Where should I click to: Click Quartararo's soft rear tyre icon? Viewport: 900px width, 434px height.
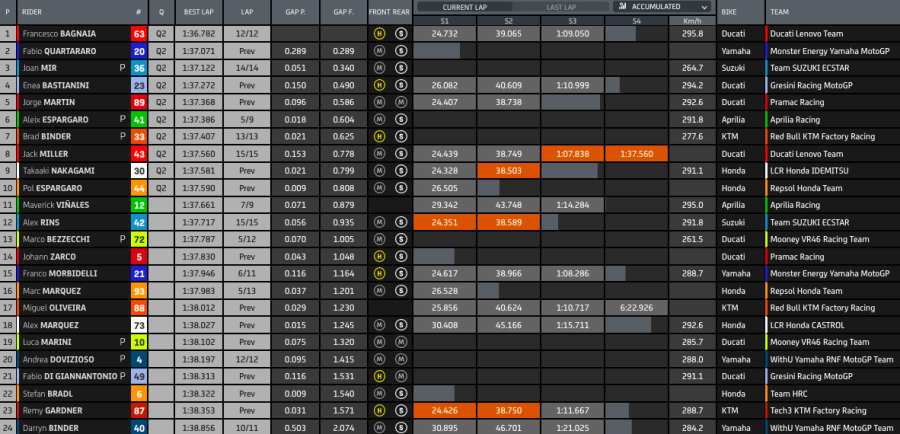pos(400,50)
